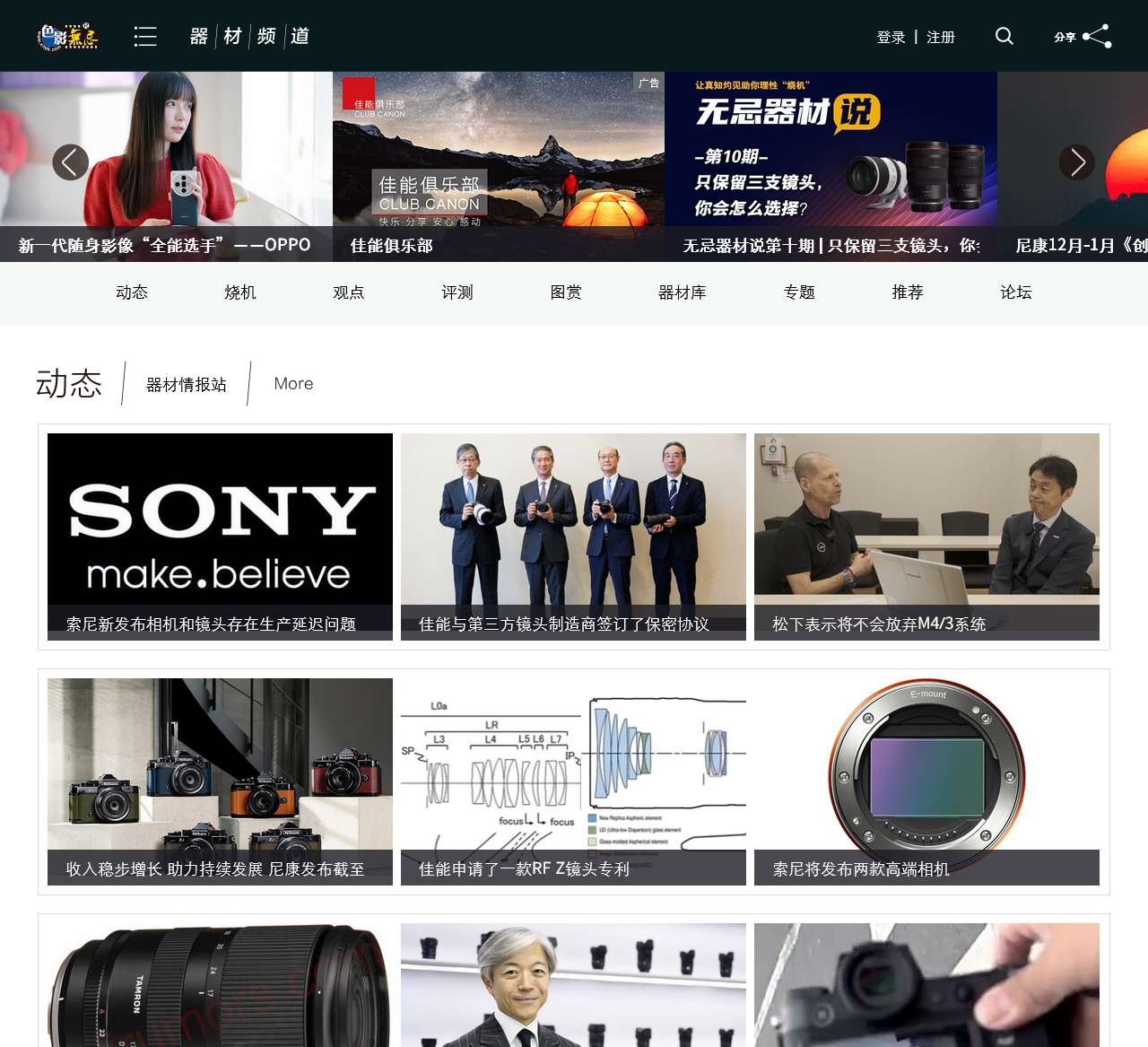
Task: Open the 尼康12月-1月 banner
Action: [1073, 167]
